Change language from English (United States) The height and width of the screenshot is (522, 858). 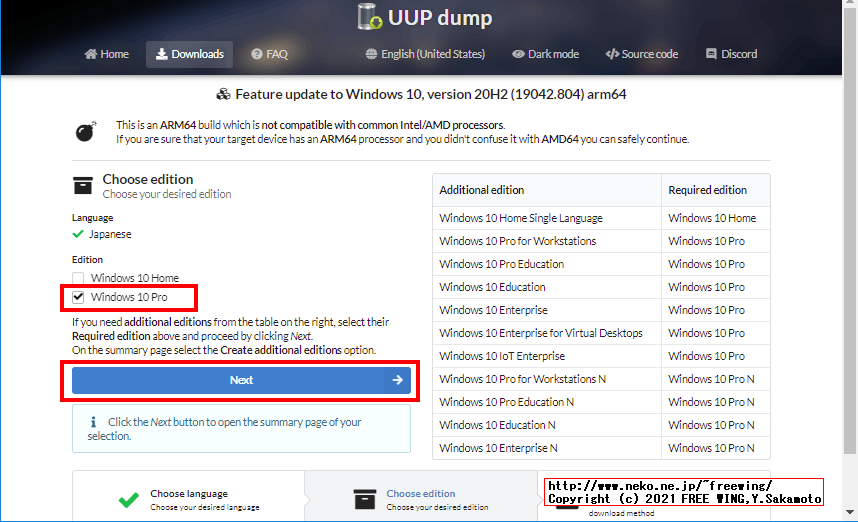coord(425,54)
